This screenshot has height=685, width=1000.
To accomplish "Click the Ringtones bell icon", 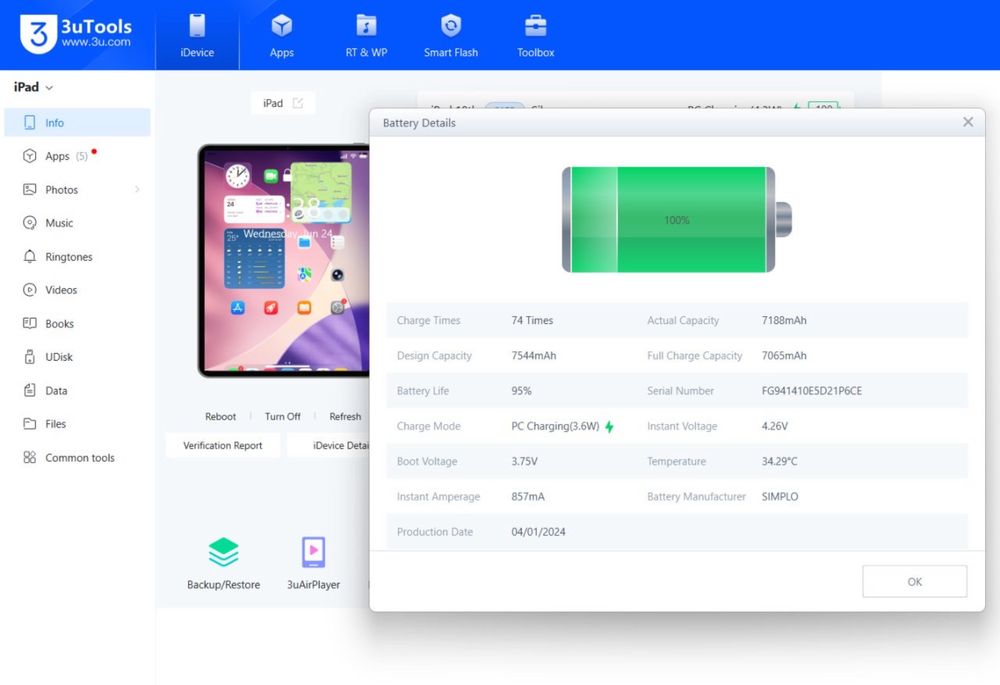I will [x=29, y=256].
